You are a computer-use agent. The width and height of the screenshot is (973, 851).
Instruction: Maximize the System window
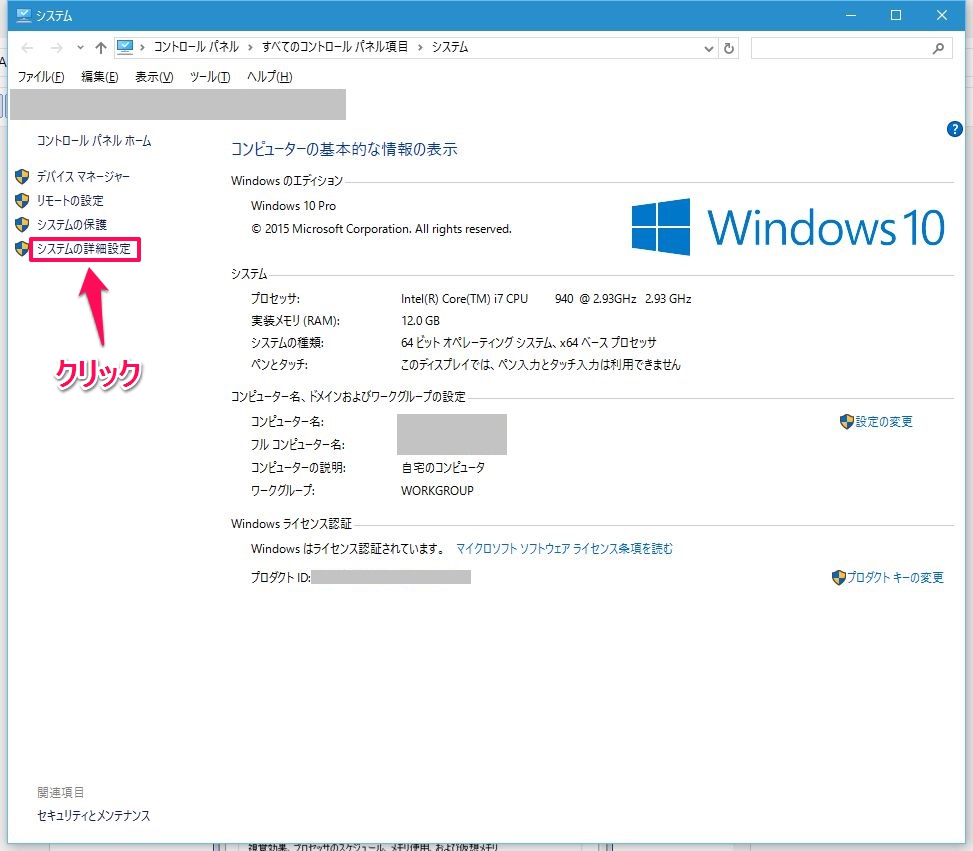click(896, 15)
